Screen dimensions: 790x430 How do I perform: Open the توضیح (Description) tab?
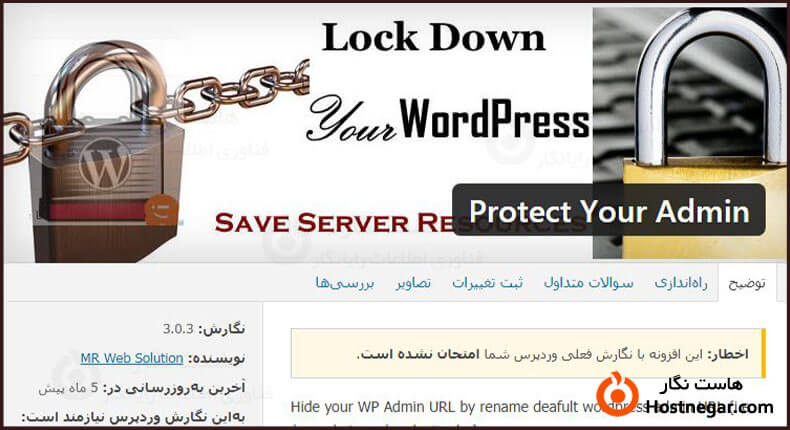pyautogui.click(x=747, y=283)
